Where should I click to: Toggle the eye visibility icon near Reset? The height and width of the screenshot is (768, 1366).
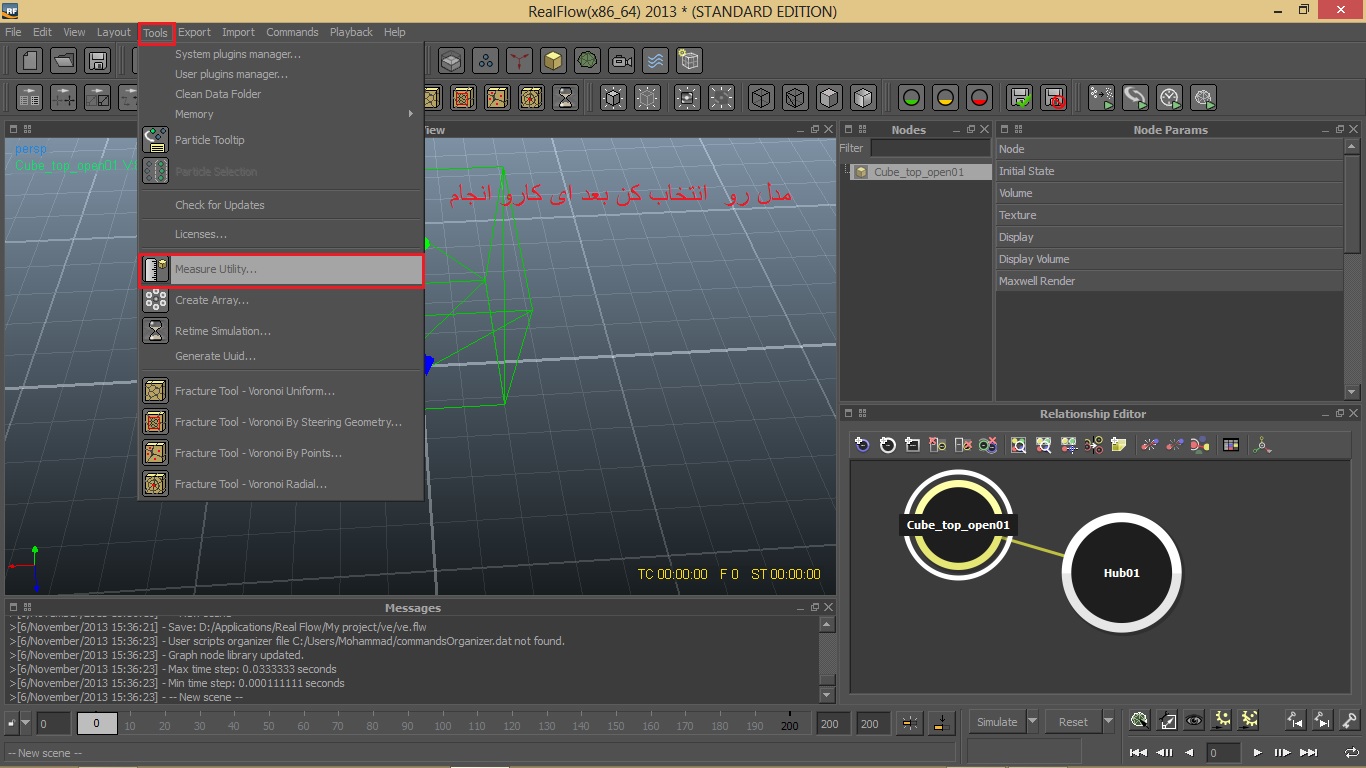click(1194, 720)
